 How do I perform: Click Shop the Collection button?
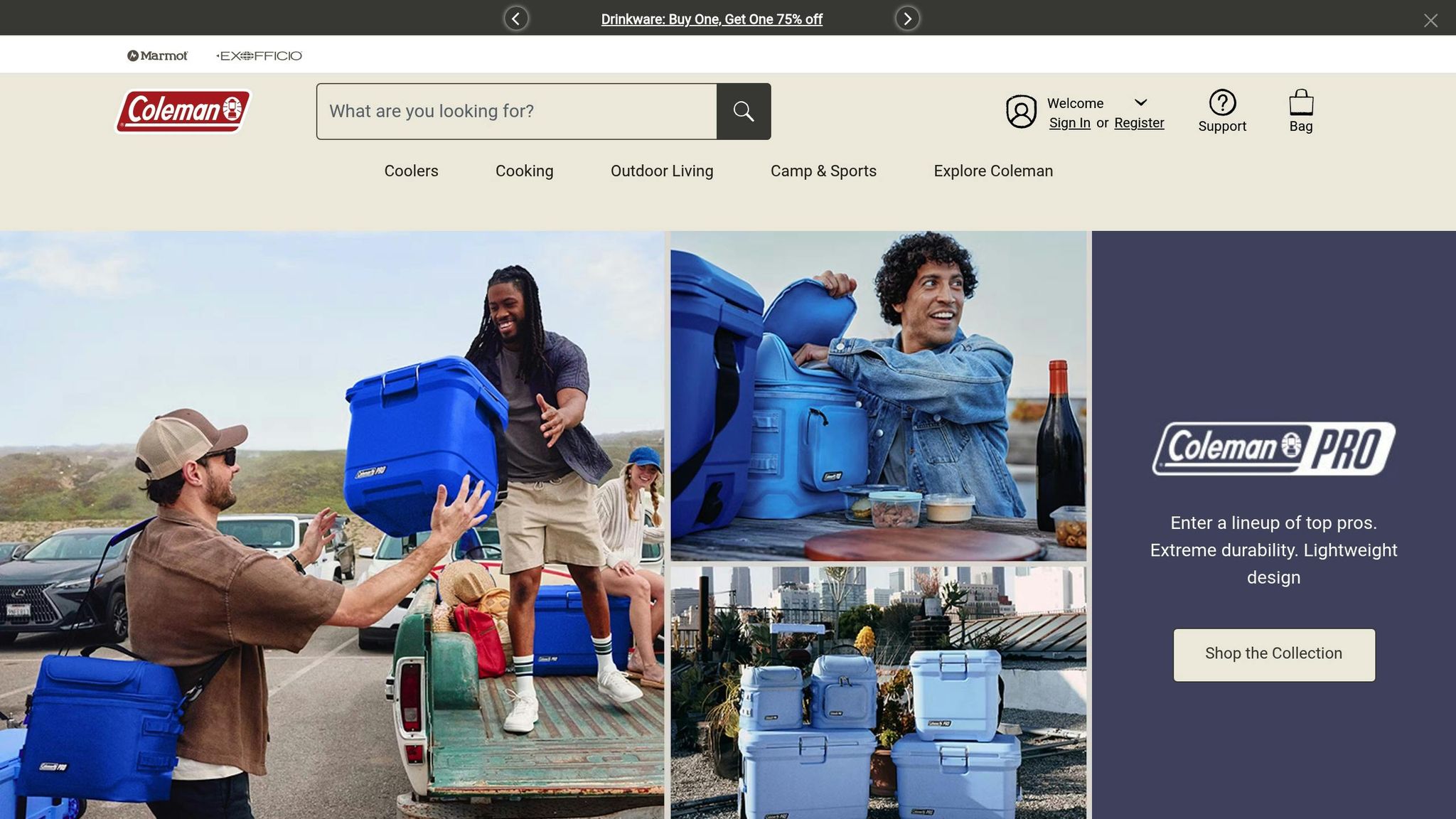click(x=1274, y=655)
